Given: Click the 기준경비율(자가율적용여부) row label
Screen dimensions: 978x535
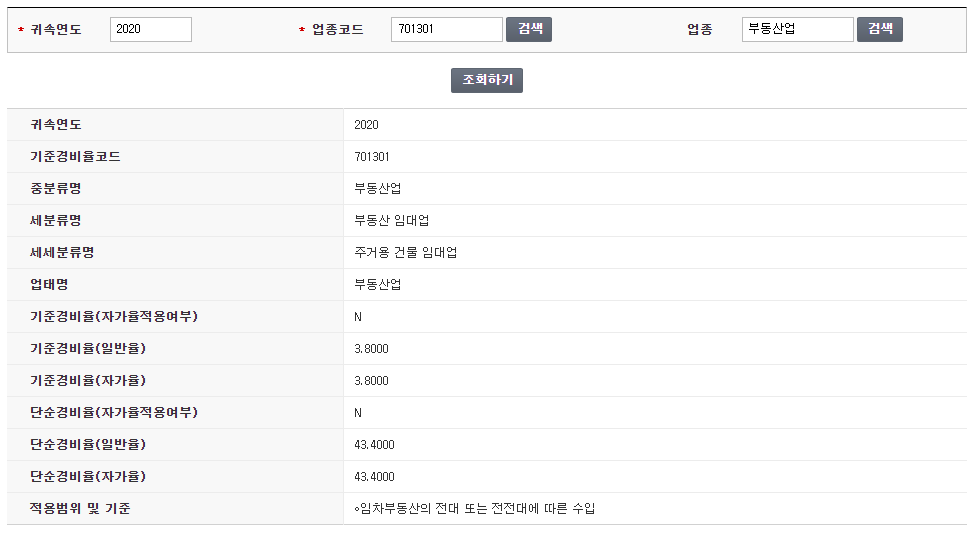Looking at the screenshot, I should [x=114, y=317].
